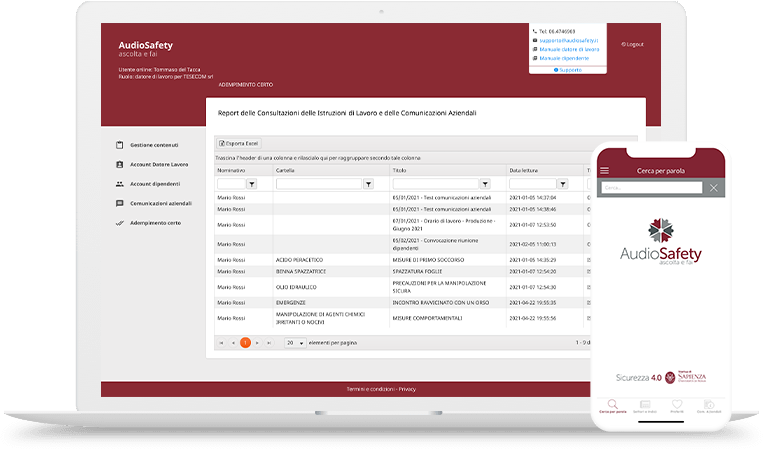Tap Settori e indici tab on phone
763x449 pixels.
pyautogui.click(x=645, y=407)
